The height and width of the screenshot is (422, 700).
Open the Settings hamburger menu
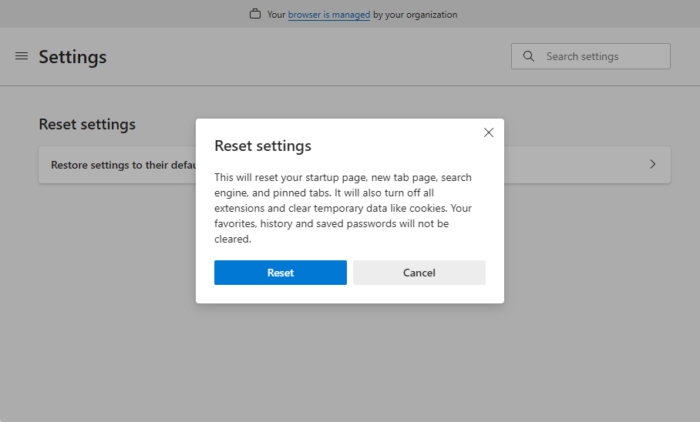click(21, 56)
